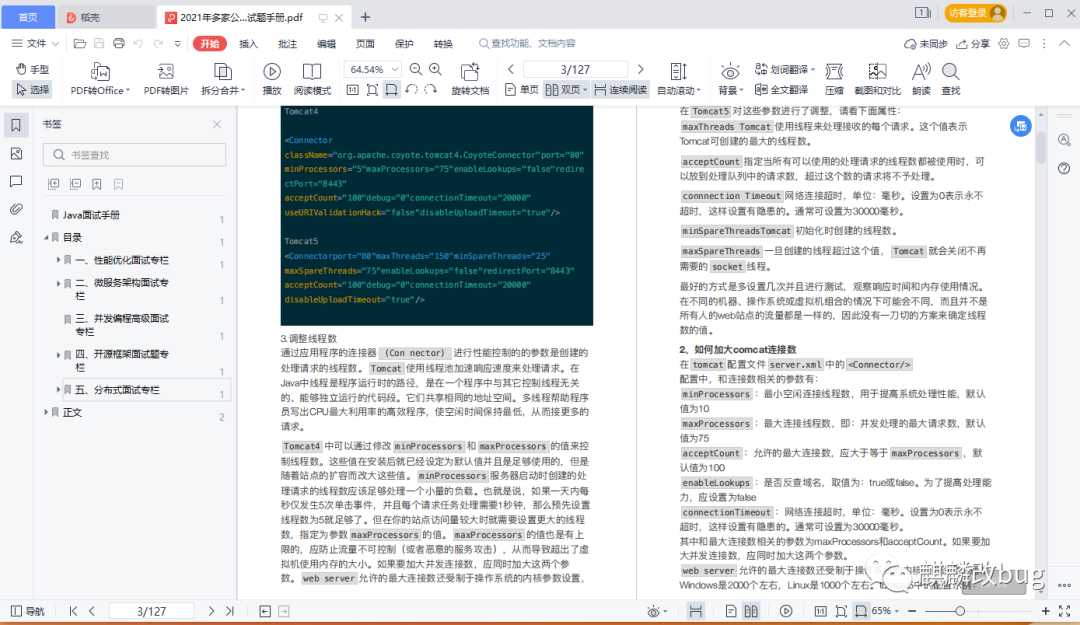Zoom in with the plus magnifier
This screenshot has width=1080, height=625.
pyautogui.click(x=435, y=70)
